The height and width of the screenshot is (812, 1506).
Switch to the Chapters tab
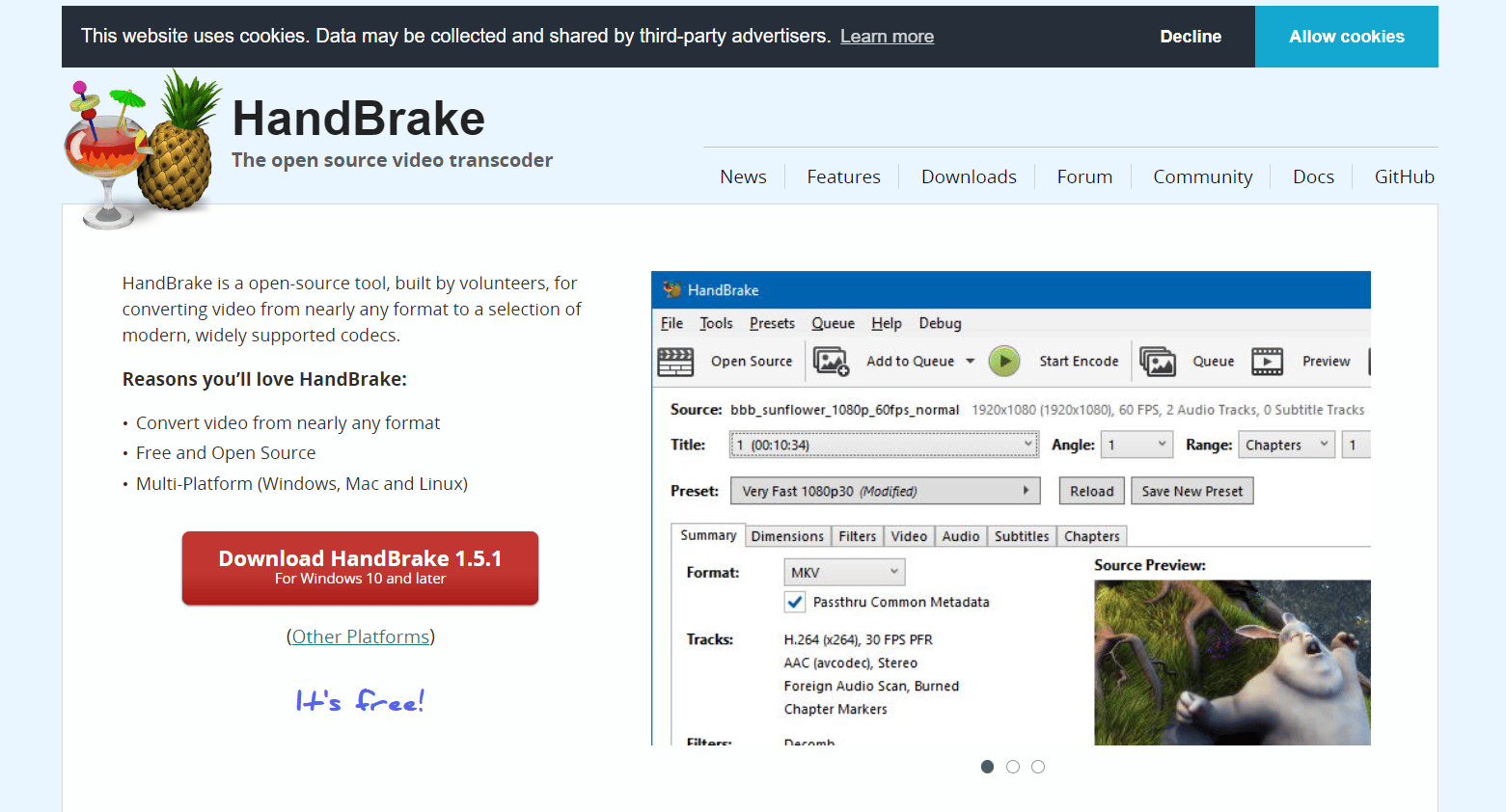pyautogui.click(x=1092, y=536)
